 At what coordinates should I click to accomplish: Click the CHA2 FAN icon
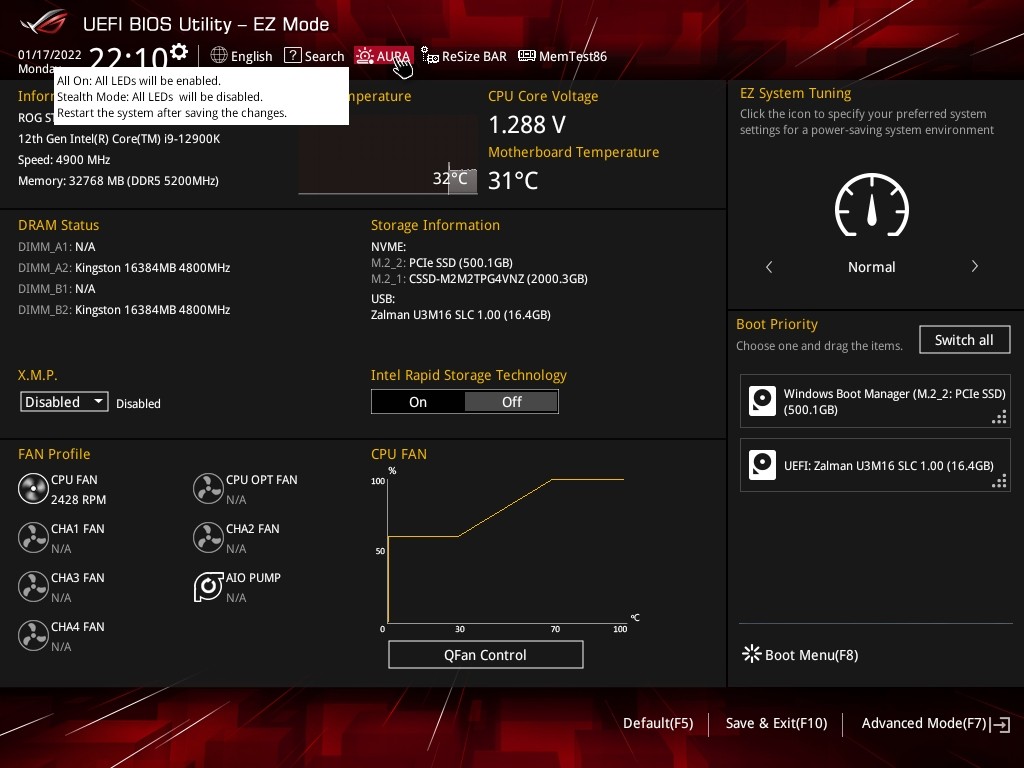(208, 538)
